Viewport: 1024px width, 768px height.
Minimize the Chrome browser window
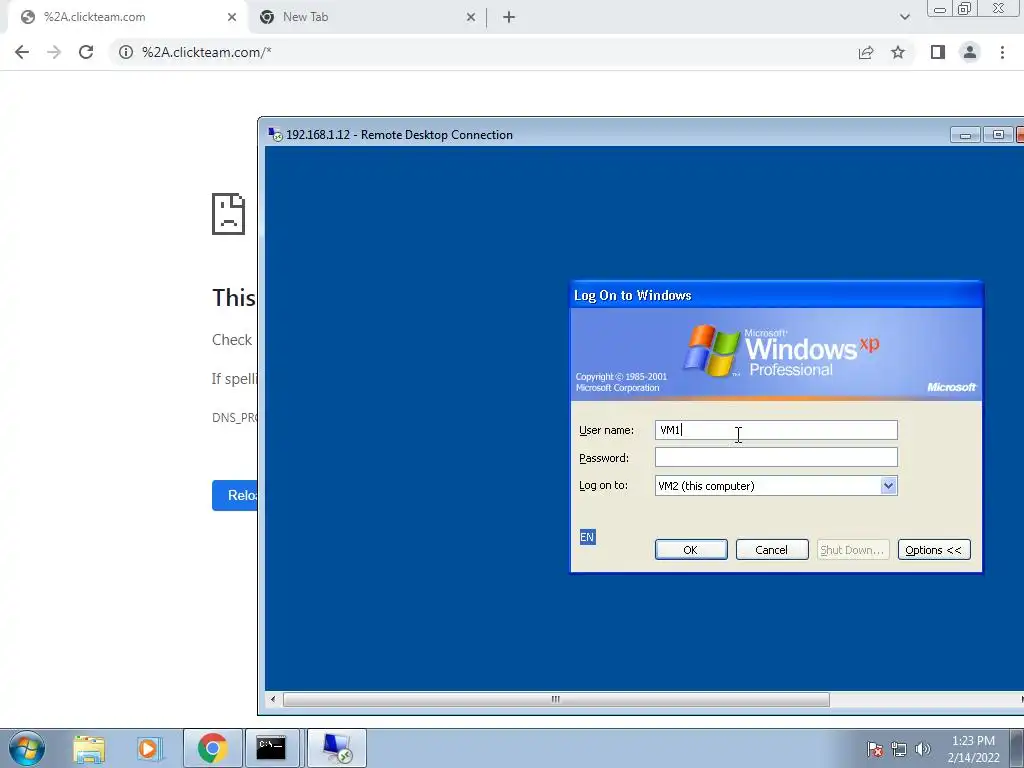tap(940, 8)
